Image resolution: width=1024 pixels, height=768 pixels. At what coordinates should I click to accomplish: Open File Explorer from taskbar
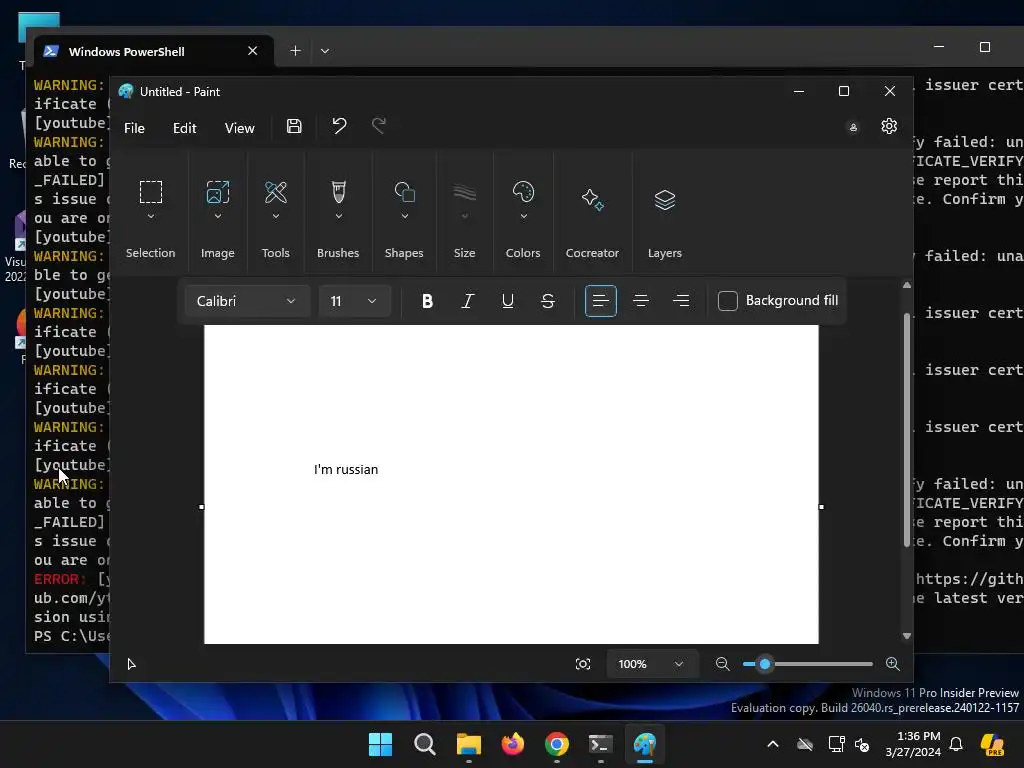click(468, 744)
